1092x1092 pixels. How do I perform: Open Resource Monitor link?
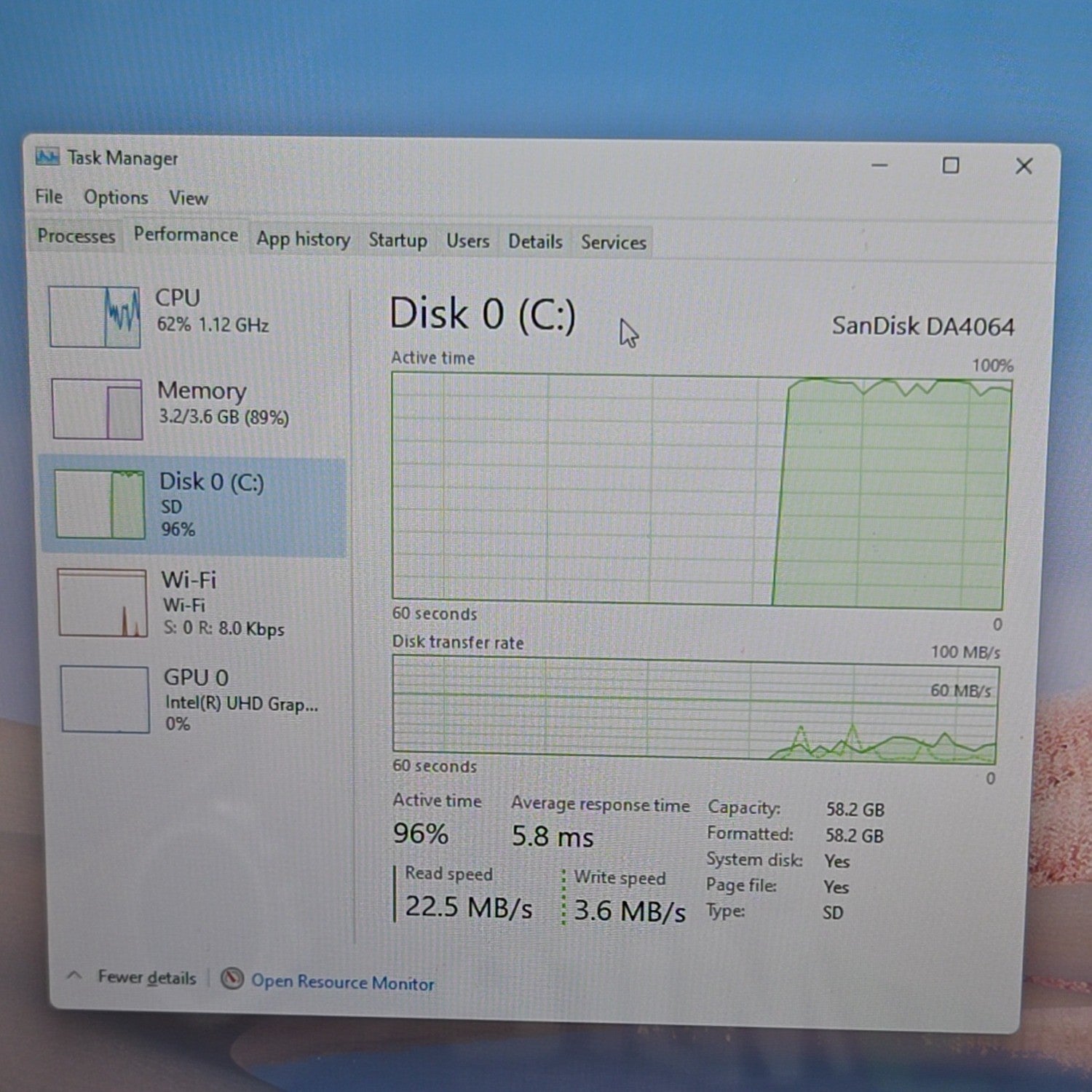click(343, 982)
